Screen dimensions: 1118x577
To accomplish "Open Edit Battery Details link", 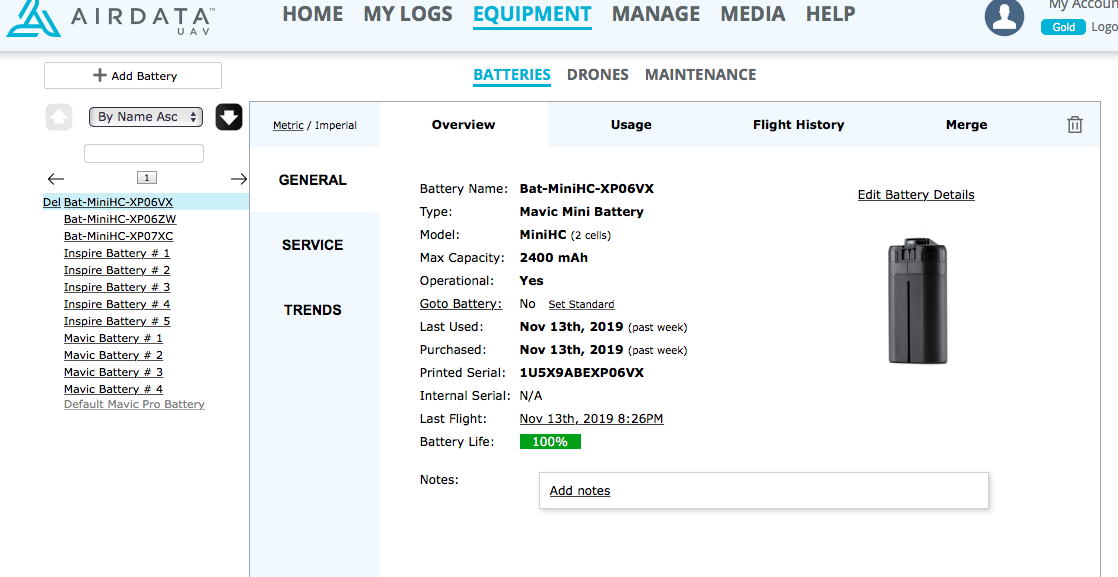I will (915, 195).
